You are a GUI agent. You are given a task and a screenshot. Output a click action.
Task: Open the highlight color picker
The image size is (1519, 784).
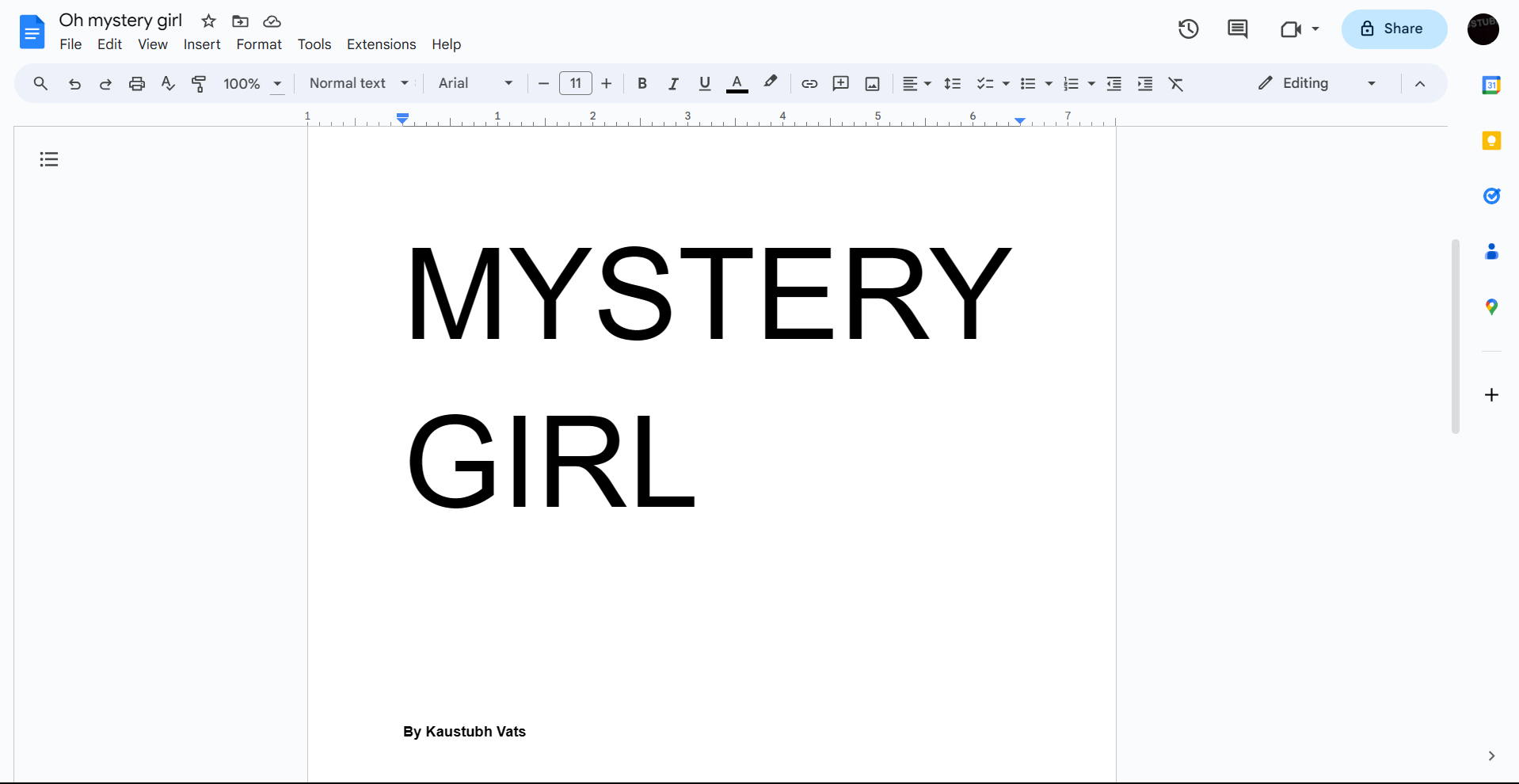pyautogui.click(x=770, y=83)
